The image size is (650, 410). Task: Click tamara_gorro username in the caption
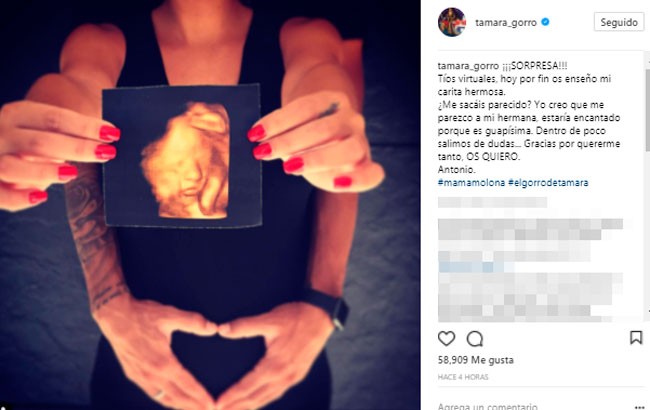(x=468, y=66)
